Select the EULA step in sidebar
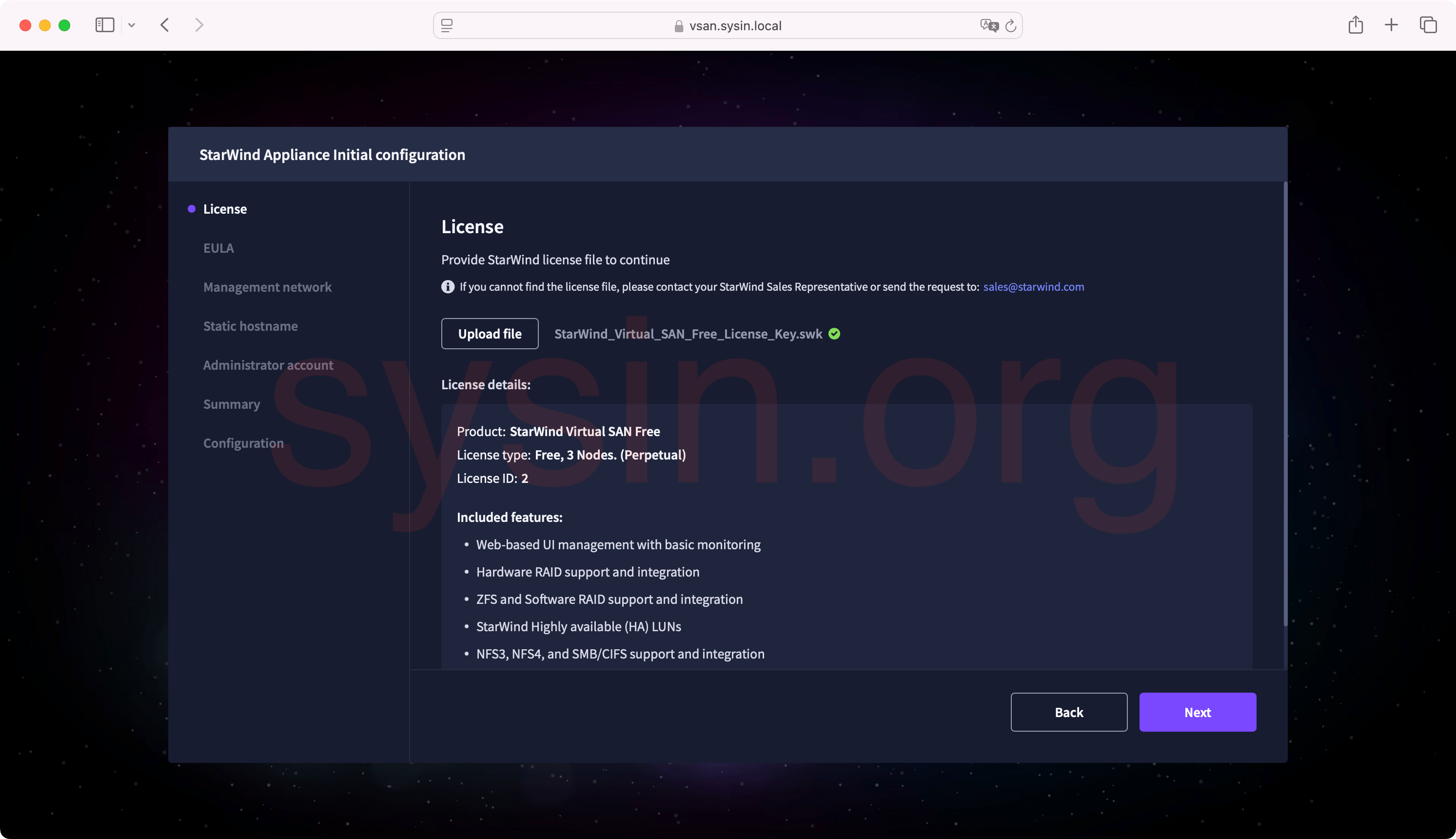The image size is (1456, 839). tap(218, 248)
